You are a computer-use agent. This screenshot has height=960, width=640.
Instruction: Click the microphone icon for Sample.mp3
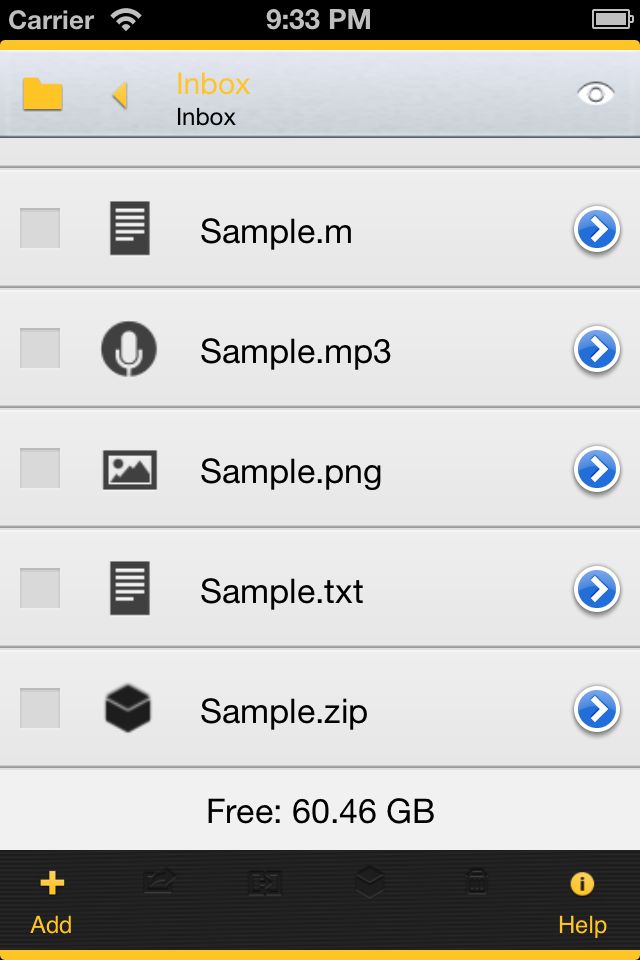tap(129, 349)
